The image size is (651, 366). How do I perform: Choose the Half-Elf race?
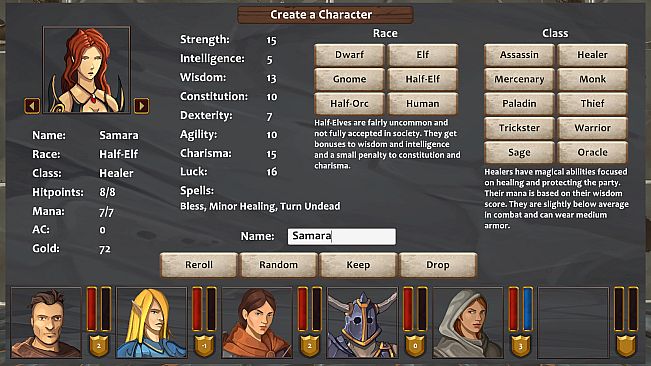[x=423, y=79]
